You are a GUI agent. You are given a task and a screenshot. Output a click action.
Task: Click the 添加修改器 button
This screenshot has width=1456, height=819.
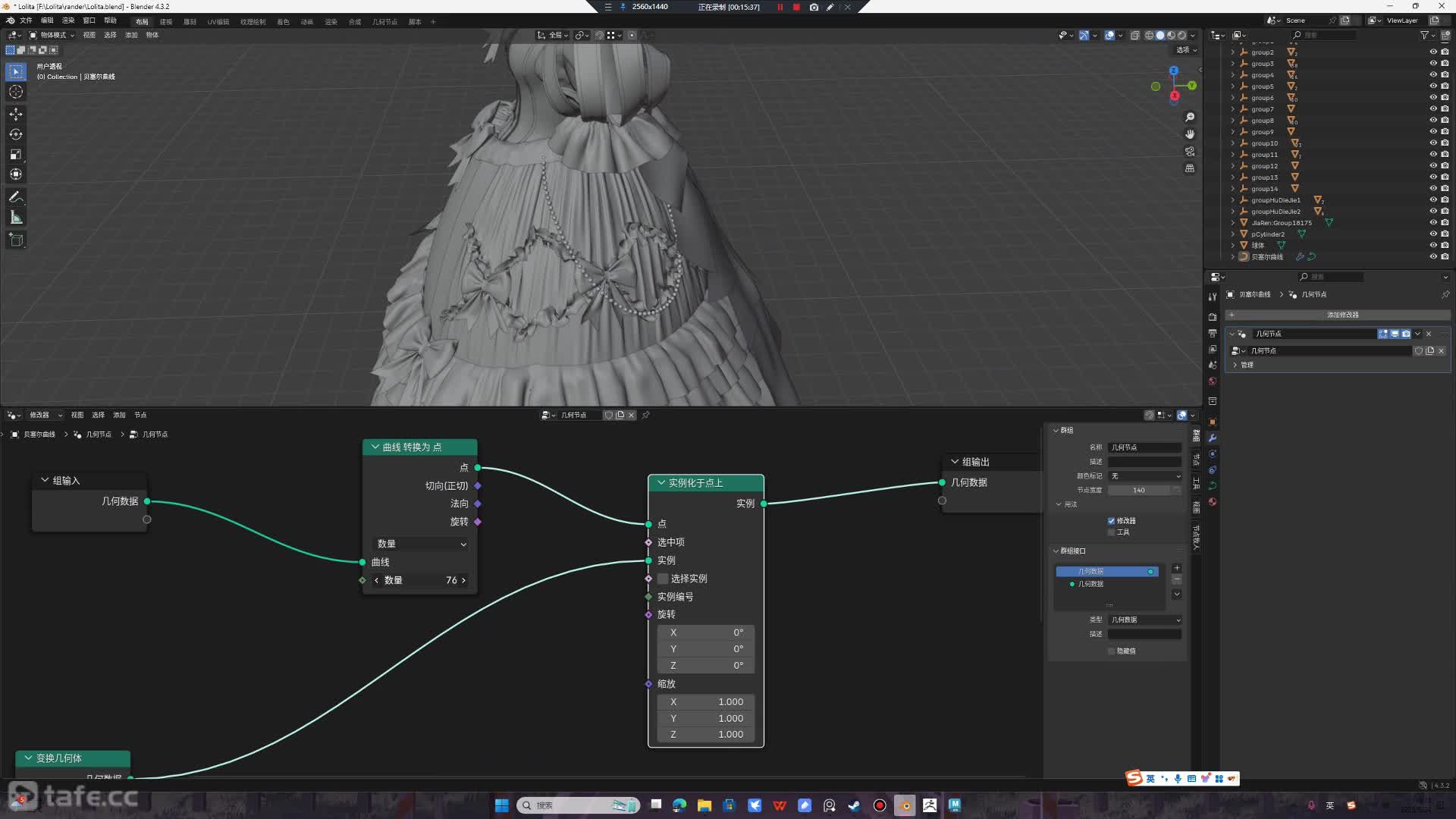[1338, 315]
